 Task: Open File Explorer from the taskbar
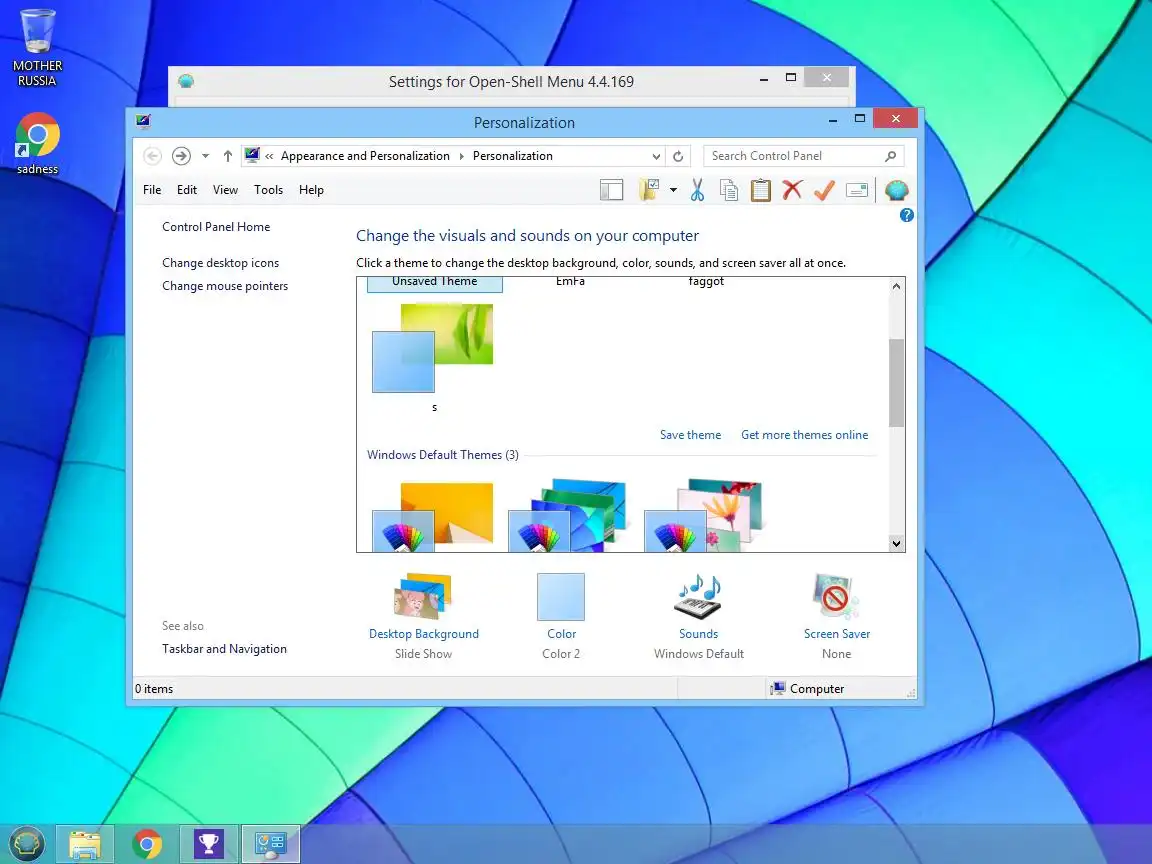point(85,845)
